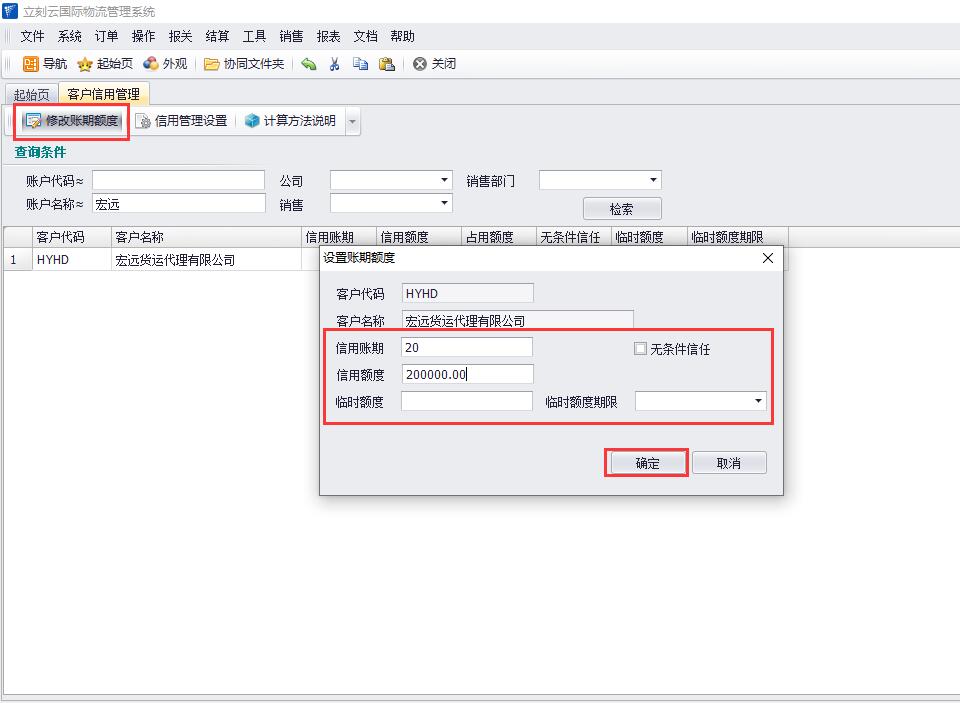Image resolution: width=960 pixels, height=703 pixels.
Task: Click the copy icon in toolbar
Action: (360, 64)
